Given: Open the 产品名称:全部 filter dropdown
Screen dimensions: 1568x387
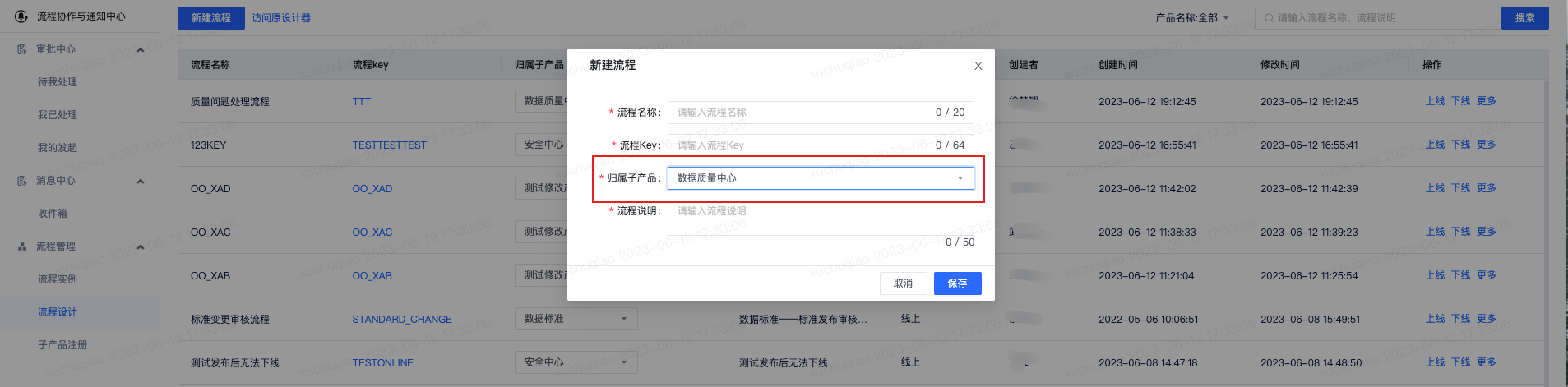Looking at the screenshot, I should [x=1192, y=18].
